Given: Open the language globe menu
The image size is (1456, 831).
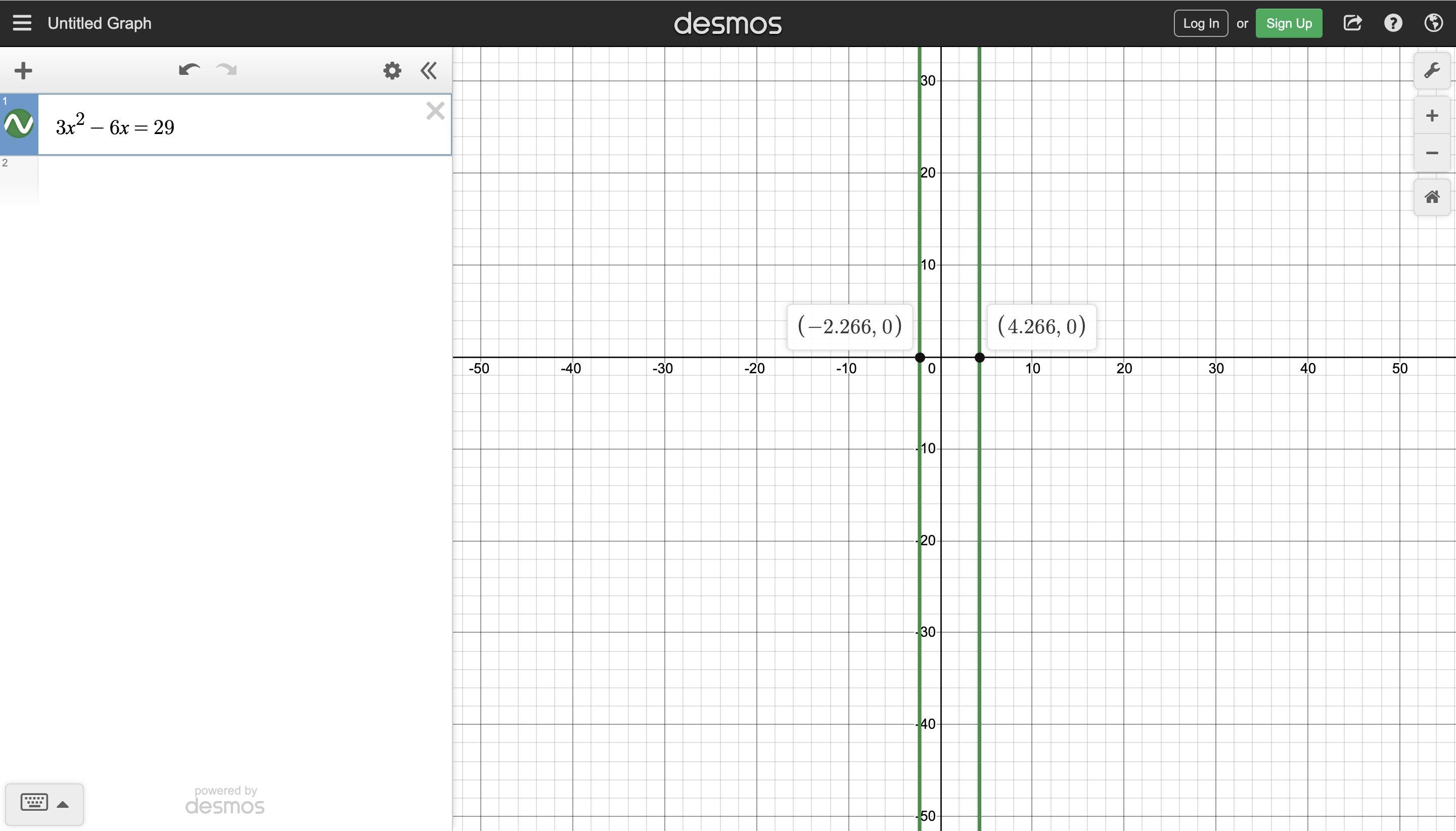Looking at the screenshot, I should pyautogui.click(x=1433, y=23).
